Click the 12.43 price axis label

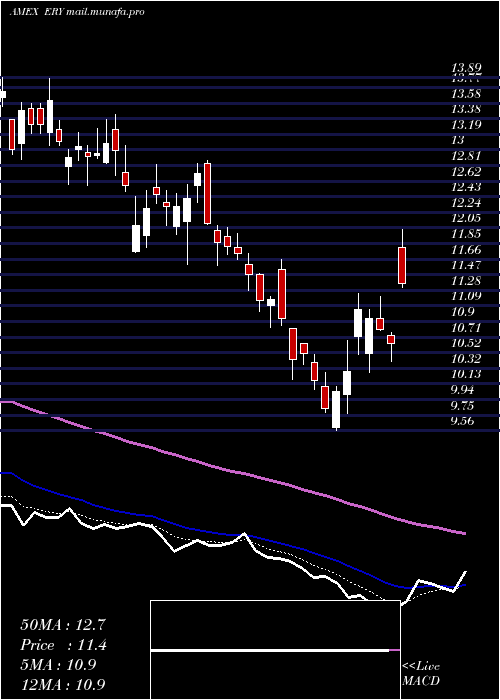pyautogui.click(x=466, y=187)
